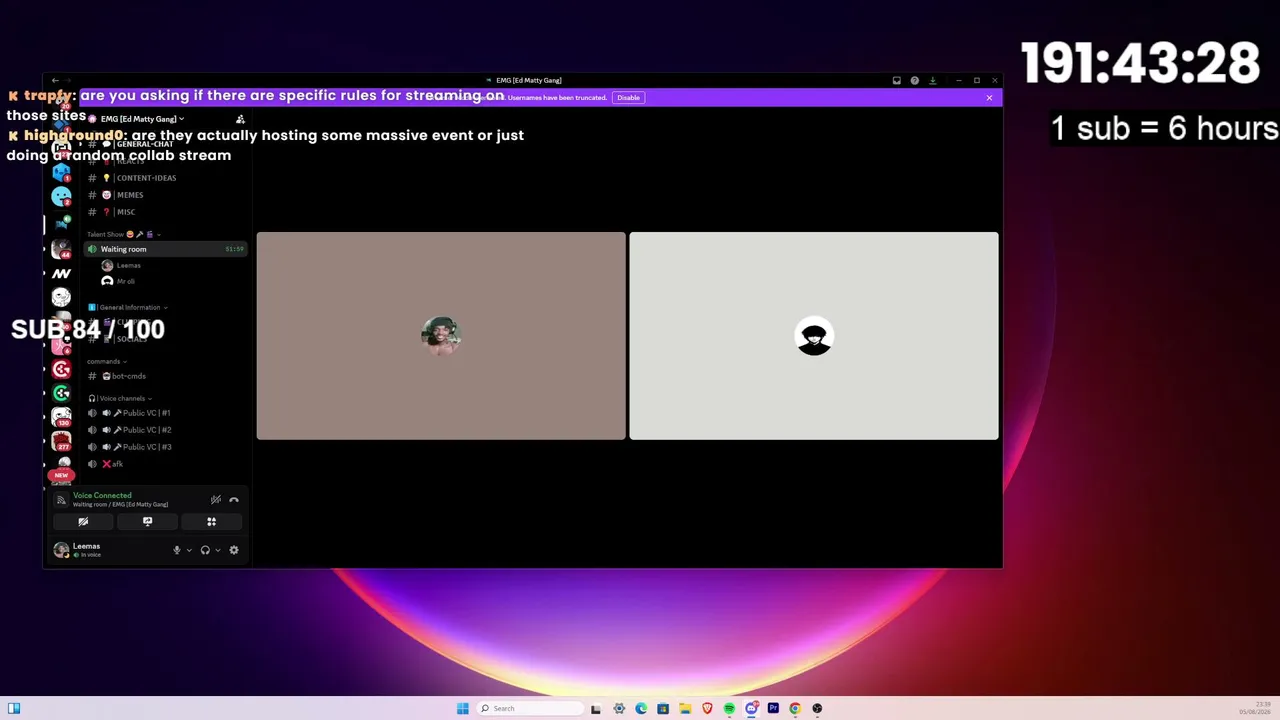Open microphone input options arrow
This screenshot has height=720, width=1280.
click(x=189, y=550)
